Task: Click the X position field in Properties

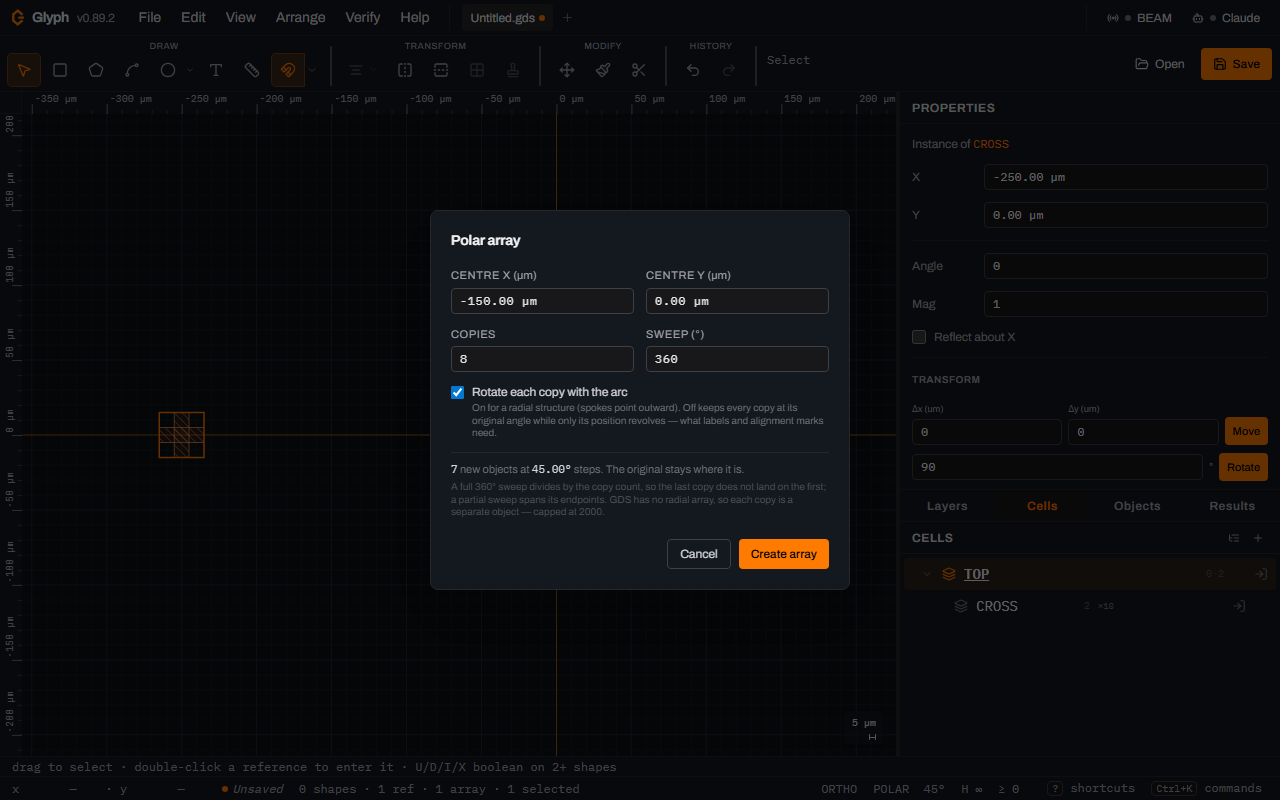Action: (x=1126, y=177)
